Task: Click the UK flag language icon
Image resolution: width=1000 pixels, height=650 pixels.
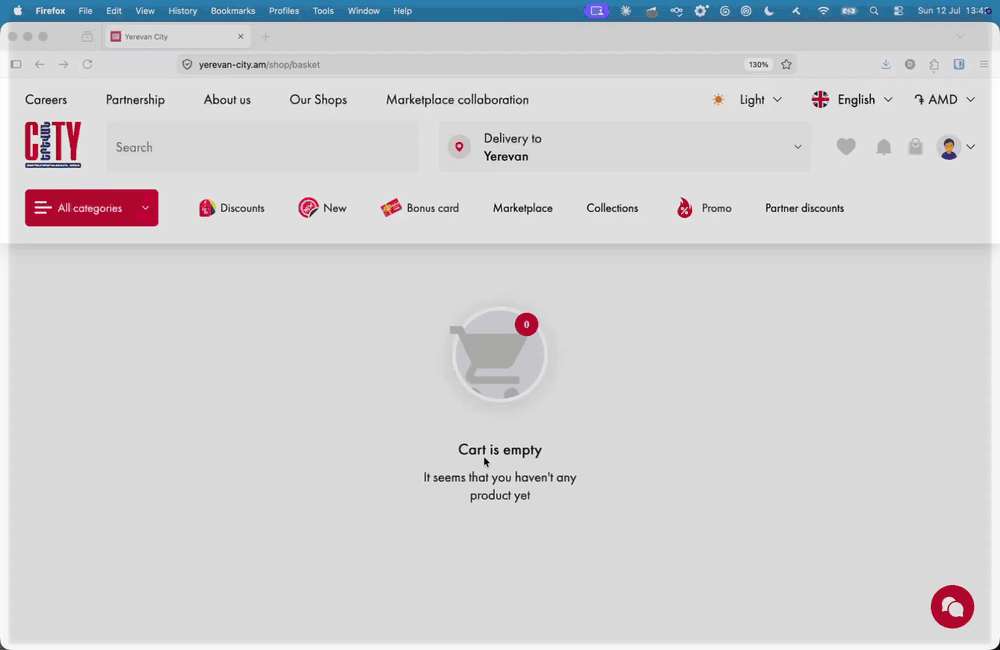Action: pyautogui.click(x=820, y=100)
